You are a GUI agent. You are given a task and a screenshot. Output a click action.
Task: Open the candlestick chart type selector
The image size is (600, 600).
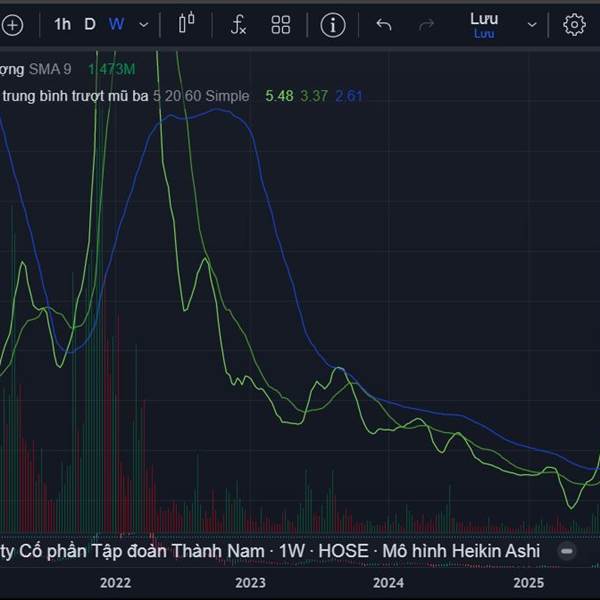(x=187, y=25)
